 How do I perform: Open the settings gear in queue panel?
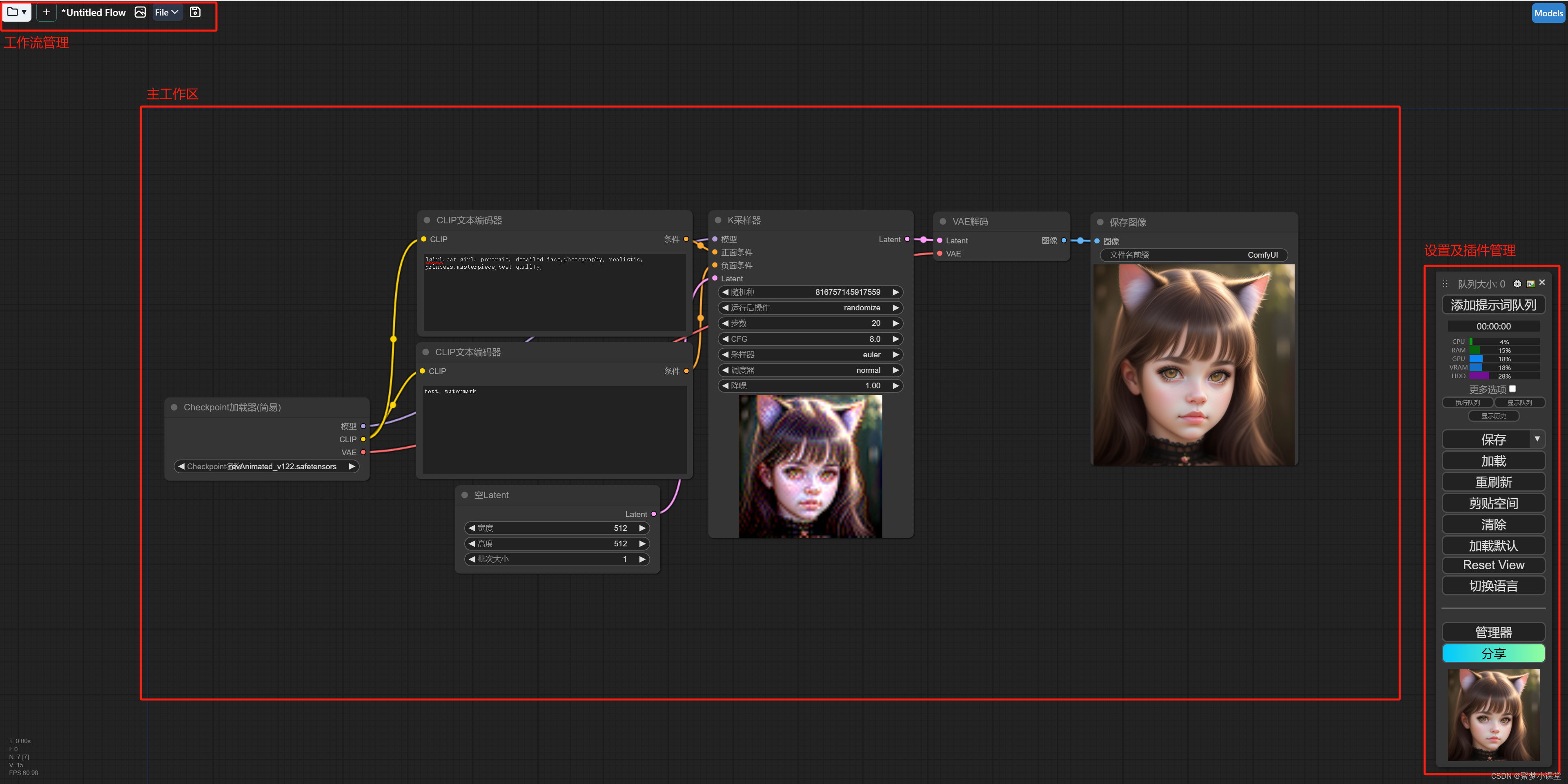pos(1517,284)
